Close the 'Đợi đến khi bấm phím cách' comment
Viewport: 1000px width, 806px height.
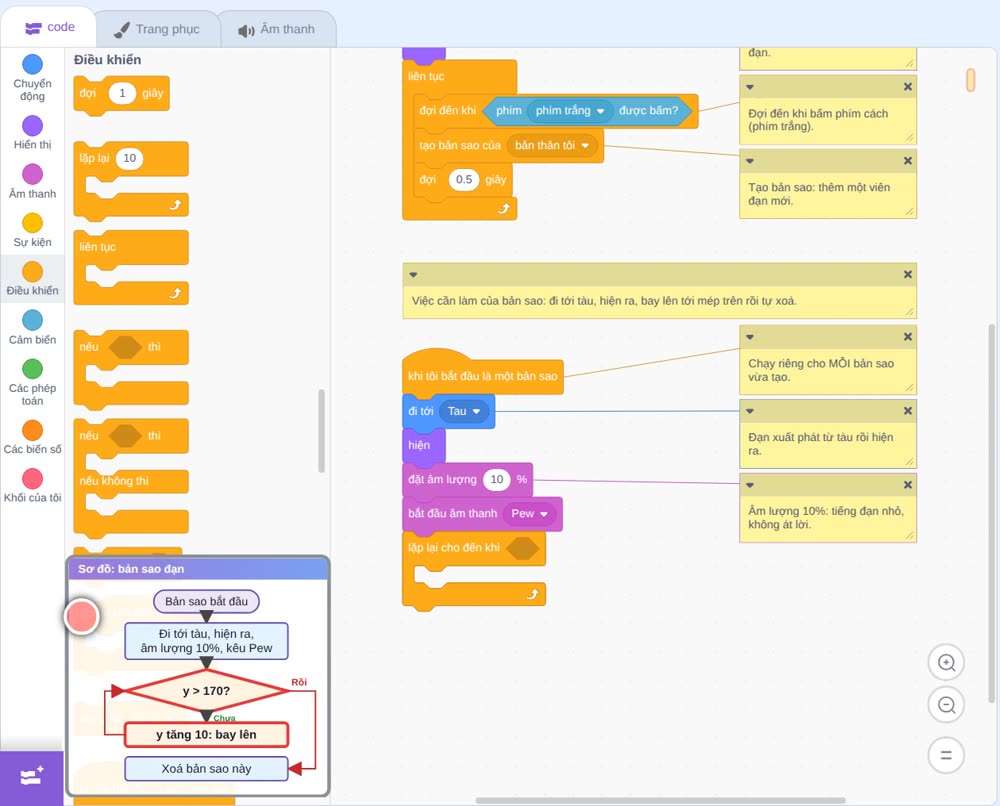point(908,87)
